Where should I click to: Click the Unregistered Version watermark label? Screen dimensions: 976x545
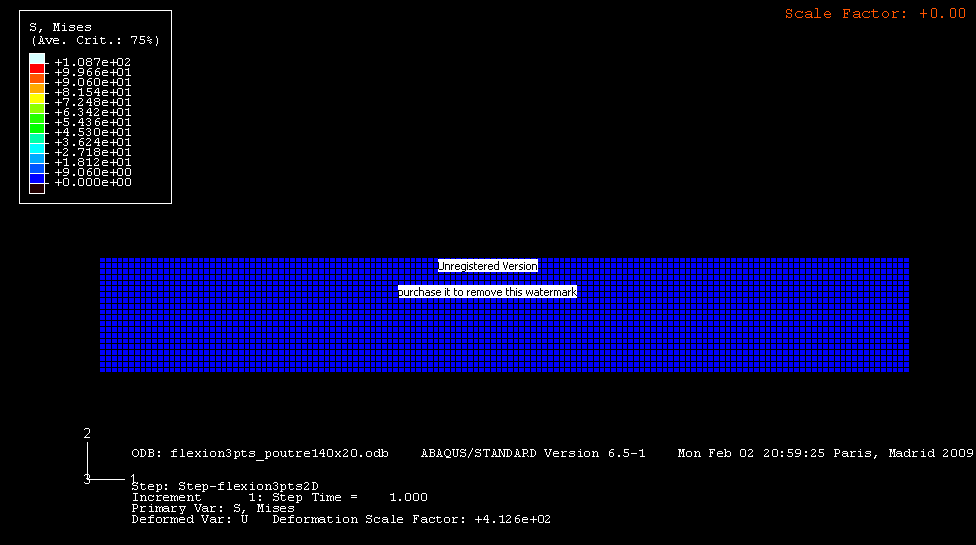coord(487,266)
